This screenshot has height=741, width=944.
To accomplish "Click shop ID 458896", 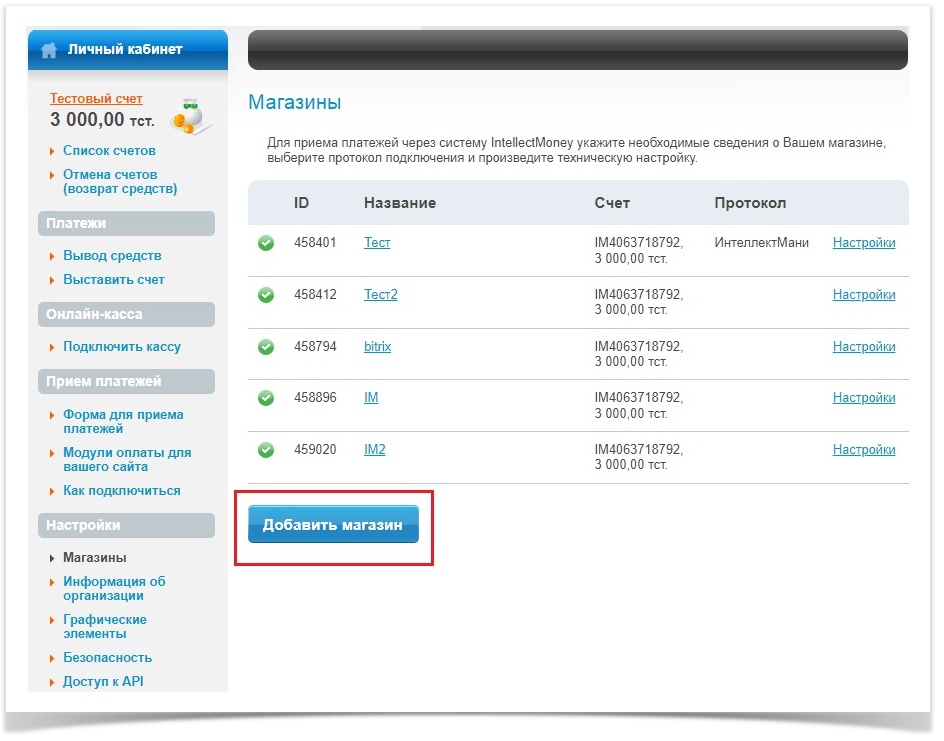I will coord(315,398).
